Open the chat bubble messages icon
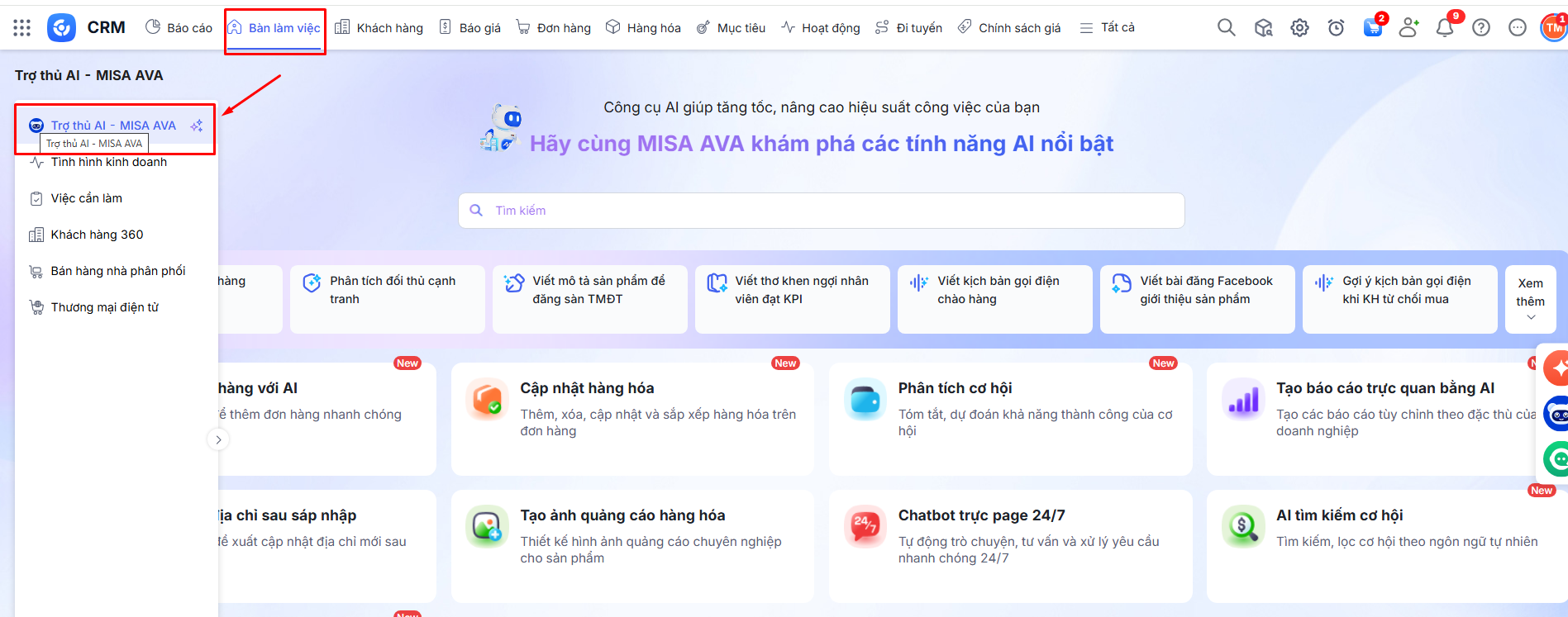1568x617 pixels. pos(1518,28)
